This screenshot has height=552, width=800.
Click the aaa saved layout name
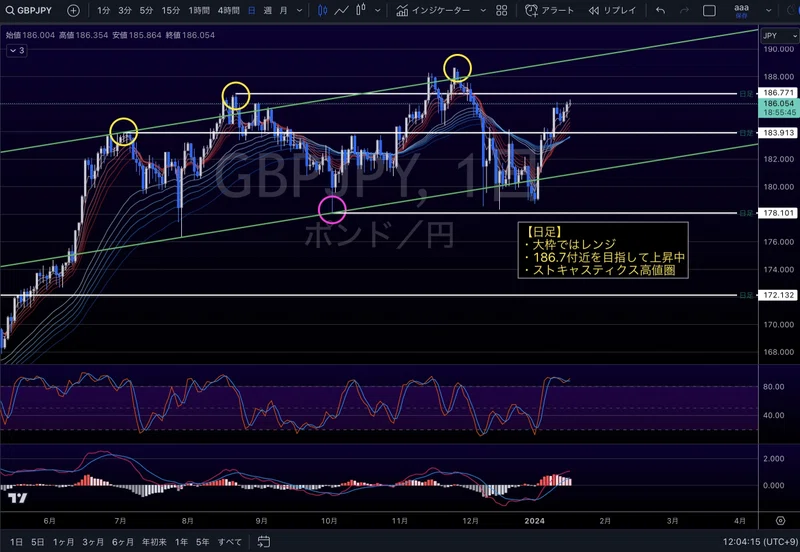(x=741, y=10)
